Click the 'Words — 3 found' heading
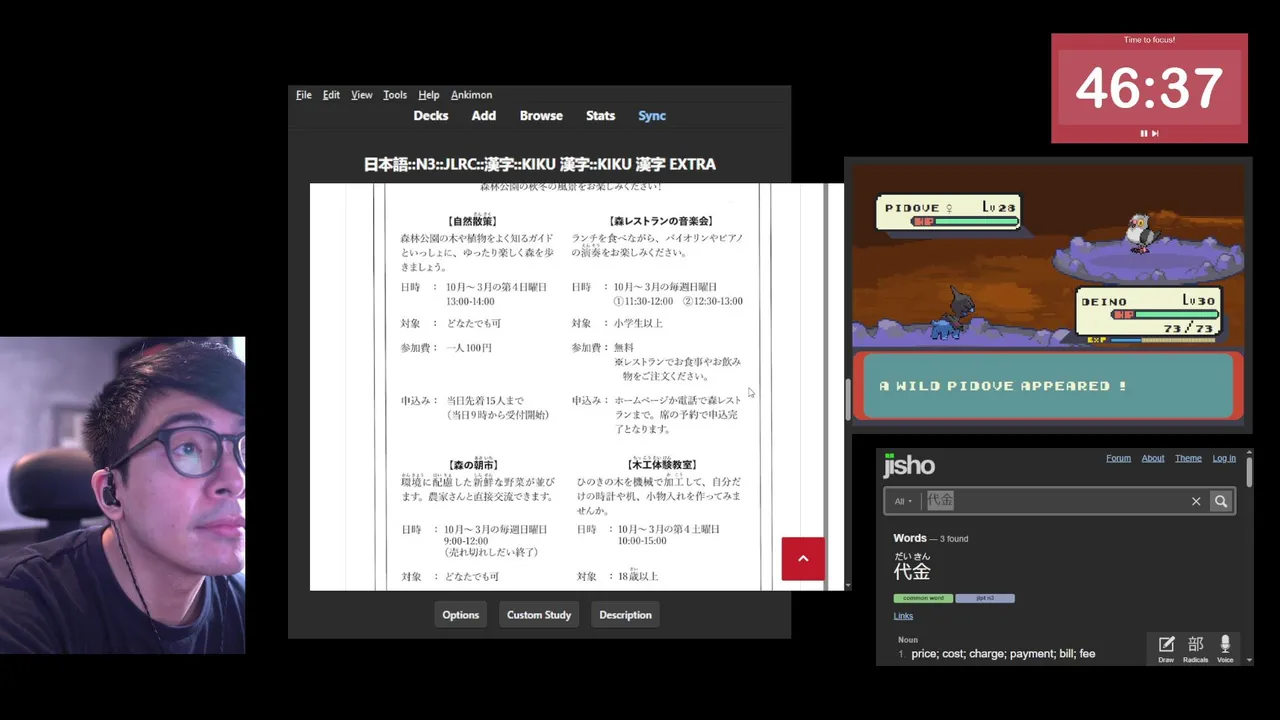1280x720 pixels. pos(931,538)
